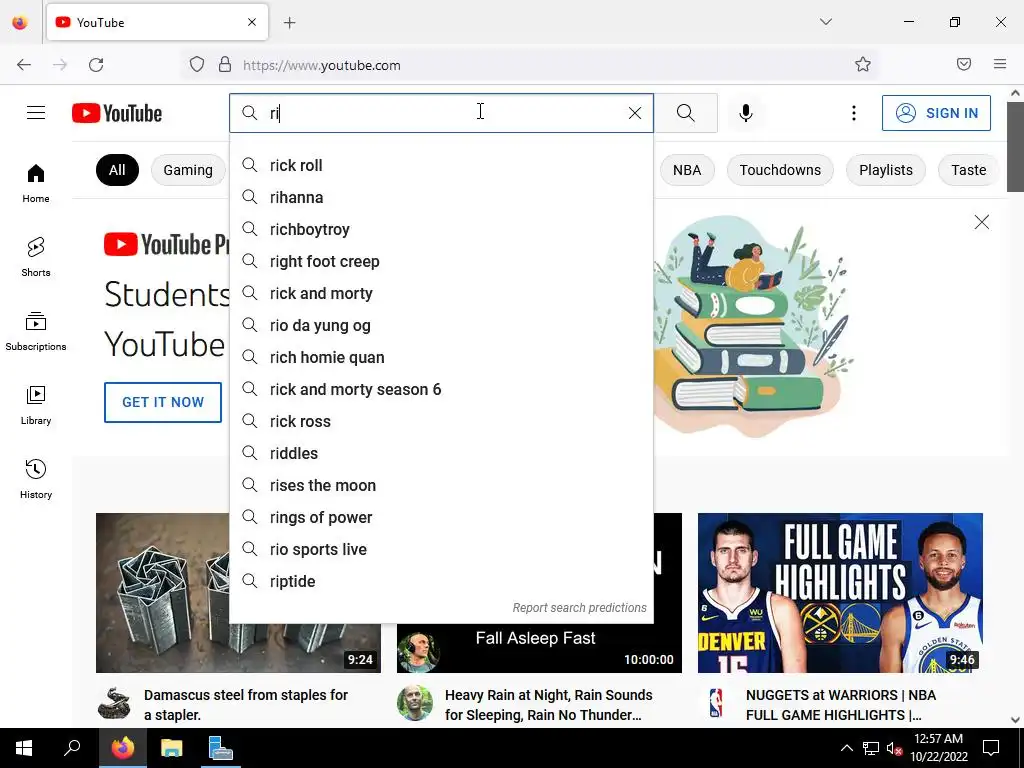Start voice search with the microphone icon
The image size is (1024, 768).
pos(746,113)
